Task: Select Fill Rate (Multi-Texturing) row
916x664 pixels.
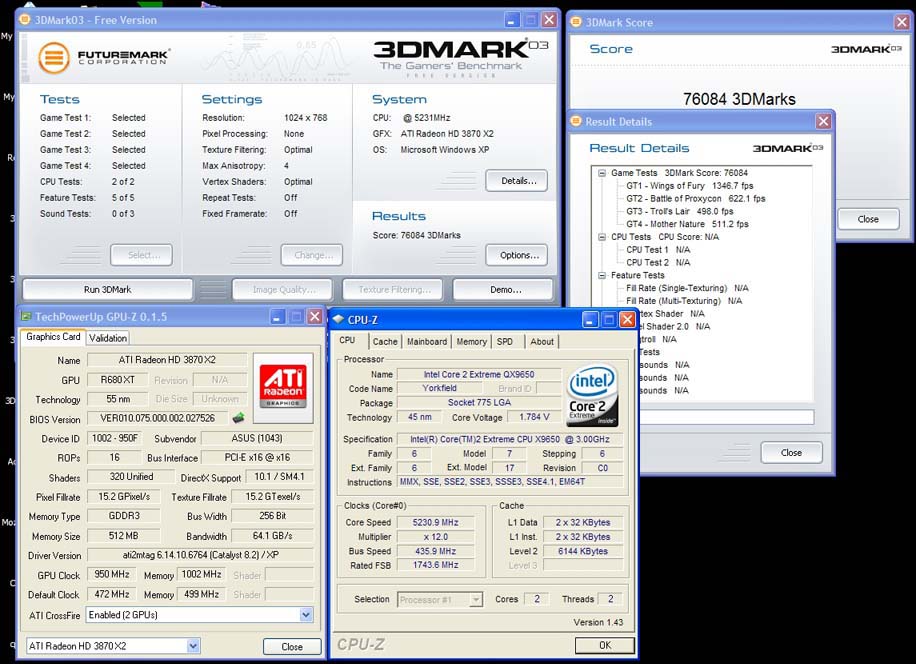Action: point(684,301)
